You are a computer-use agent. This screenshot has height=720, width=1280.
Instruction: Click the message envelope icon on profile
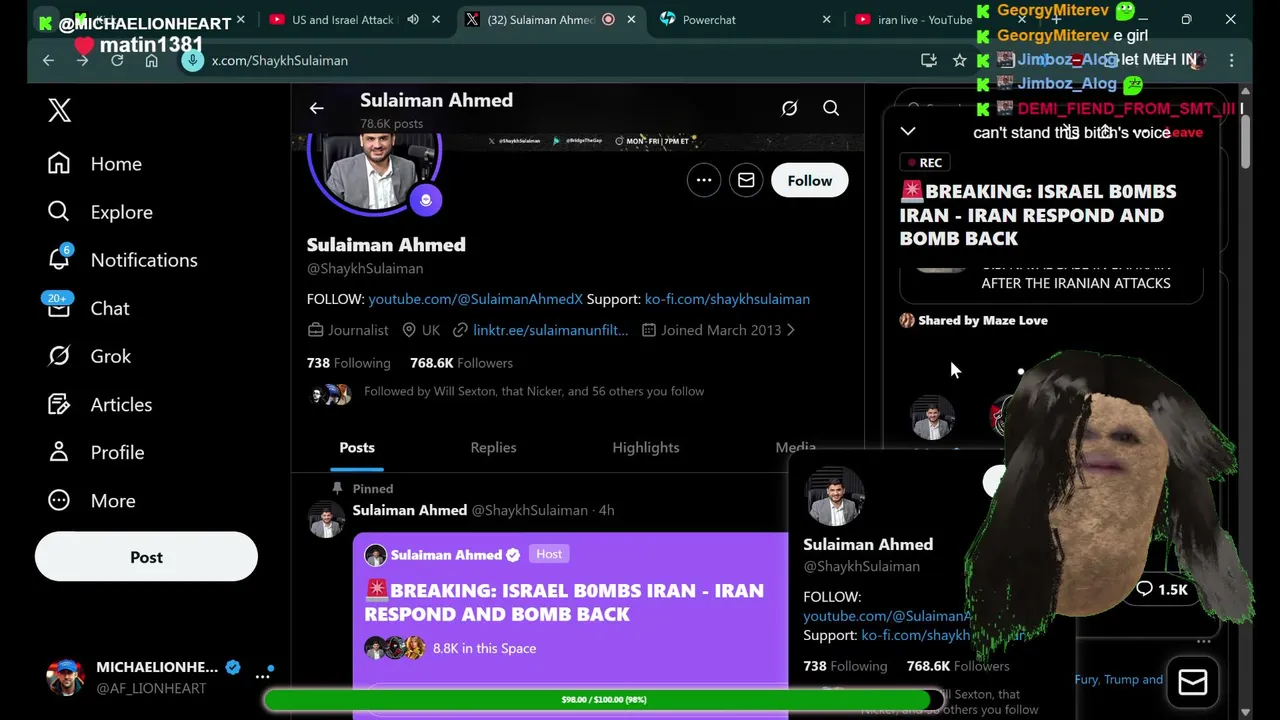coord(746,180)
